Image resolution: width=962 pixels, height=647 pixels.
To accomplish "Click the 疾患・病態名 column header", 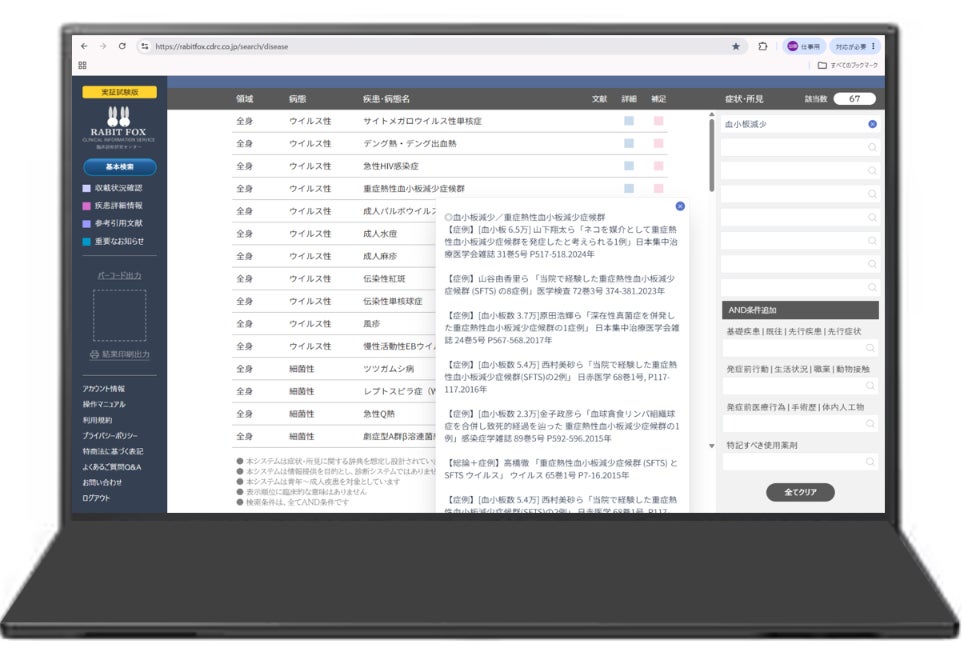I will [386, 99].
